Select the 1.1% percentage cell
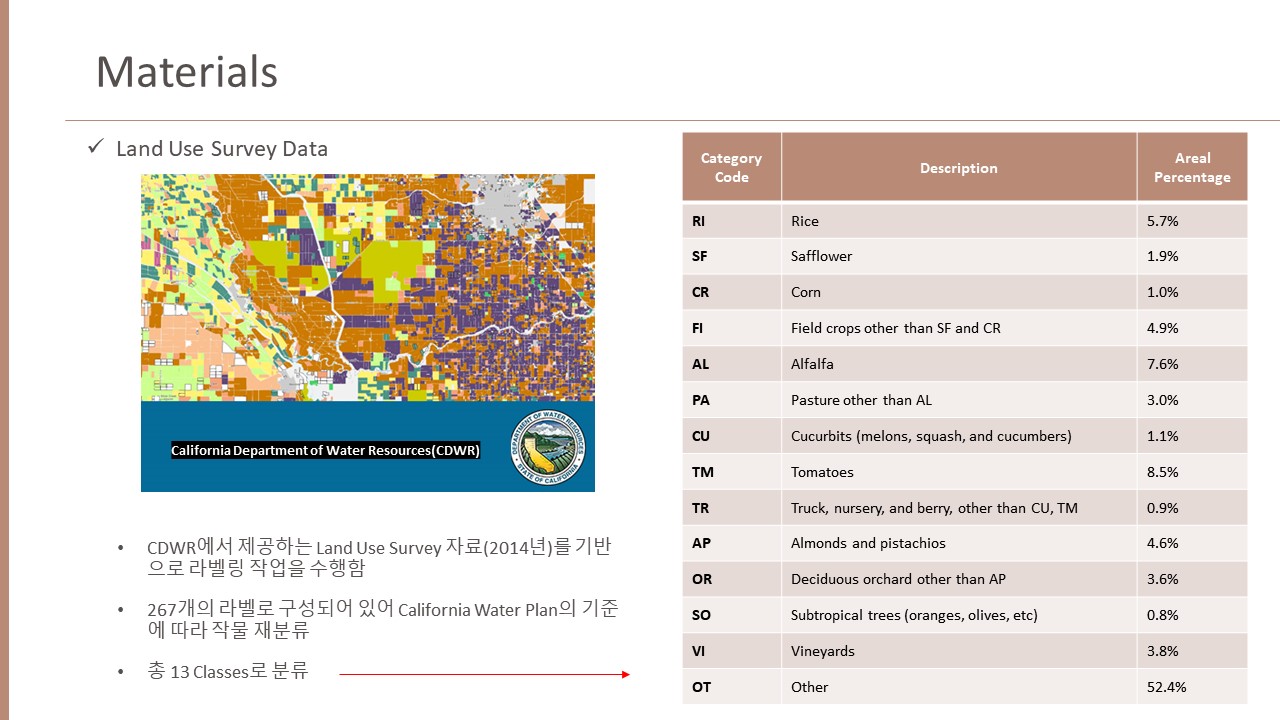This screenshot has height=720, width=1280. [x=1192, y=436]
